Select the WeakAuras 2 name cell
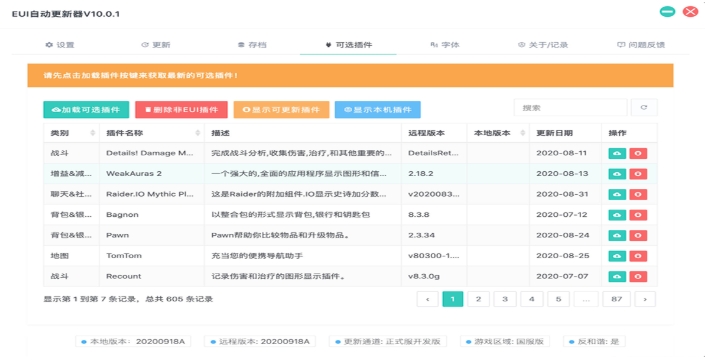709x363 pixels. 151,174
